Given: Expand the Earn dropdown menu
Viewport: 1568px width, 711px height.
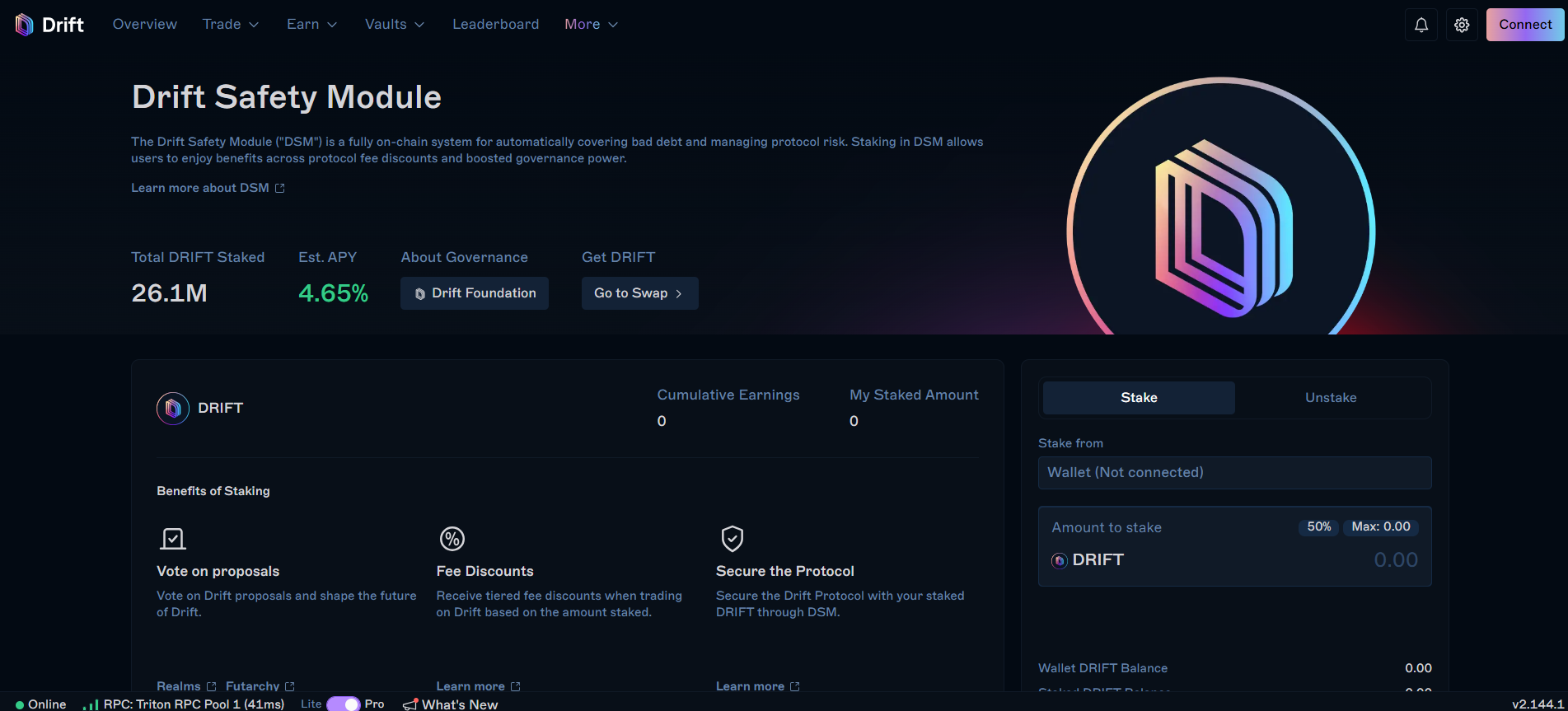Looking at the screenshot, I should pos(311,25).
